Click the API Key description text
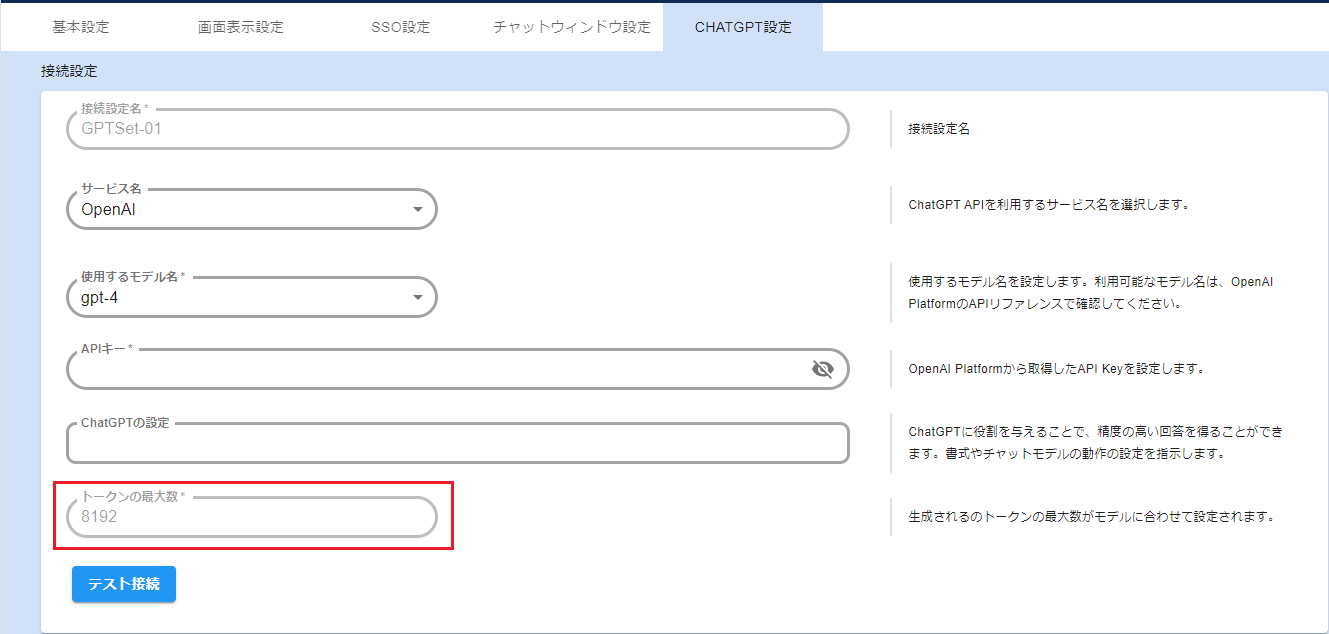1329x634 pixels. coord(1055,369)
